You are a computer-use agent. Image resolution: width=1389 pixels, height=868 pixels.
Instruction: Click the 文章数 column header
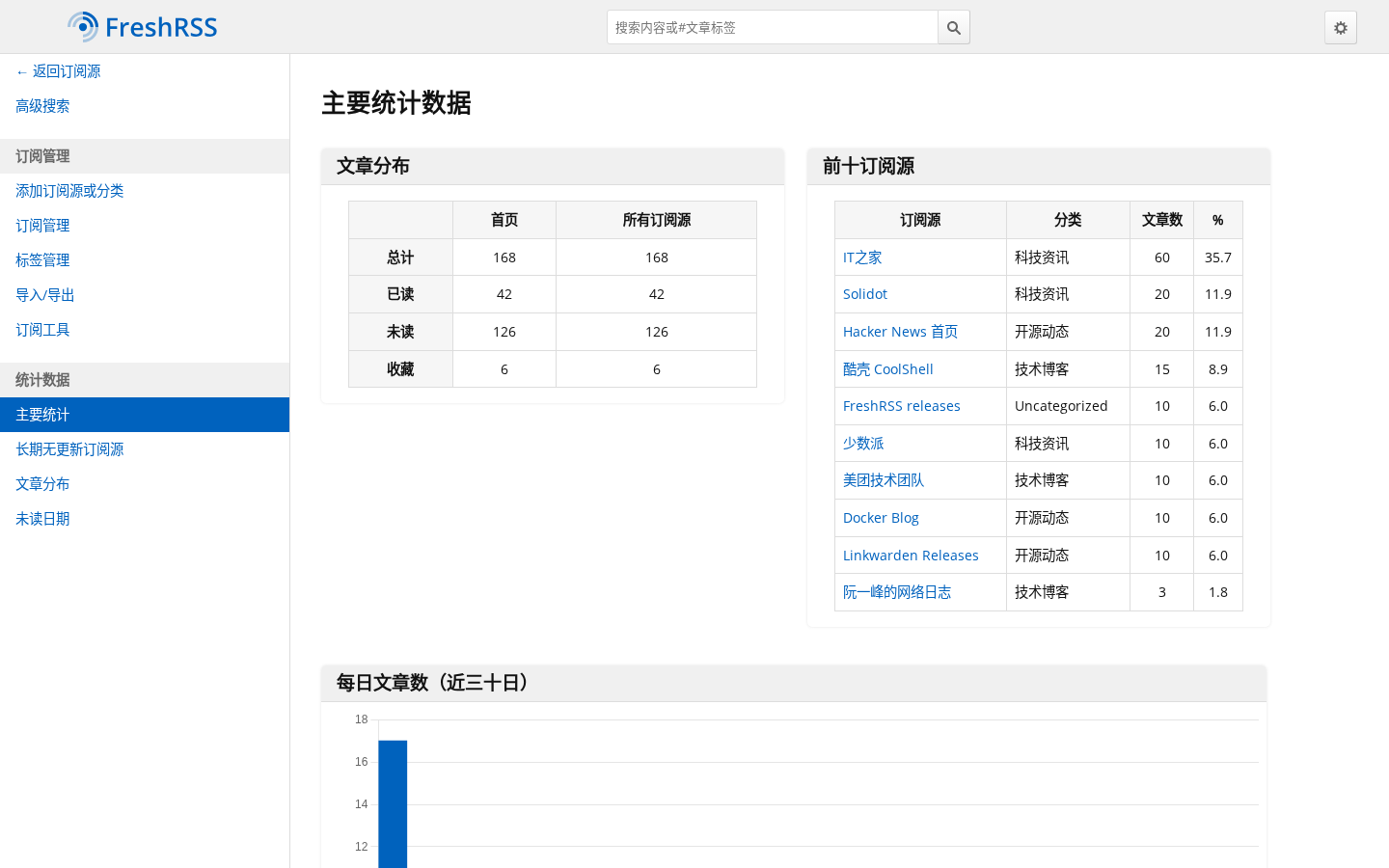point(1162,220)
